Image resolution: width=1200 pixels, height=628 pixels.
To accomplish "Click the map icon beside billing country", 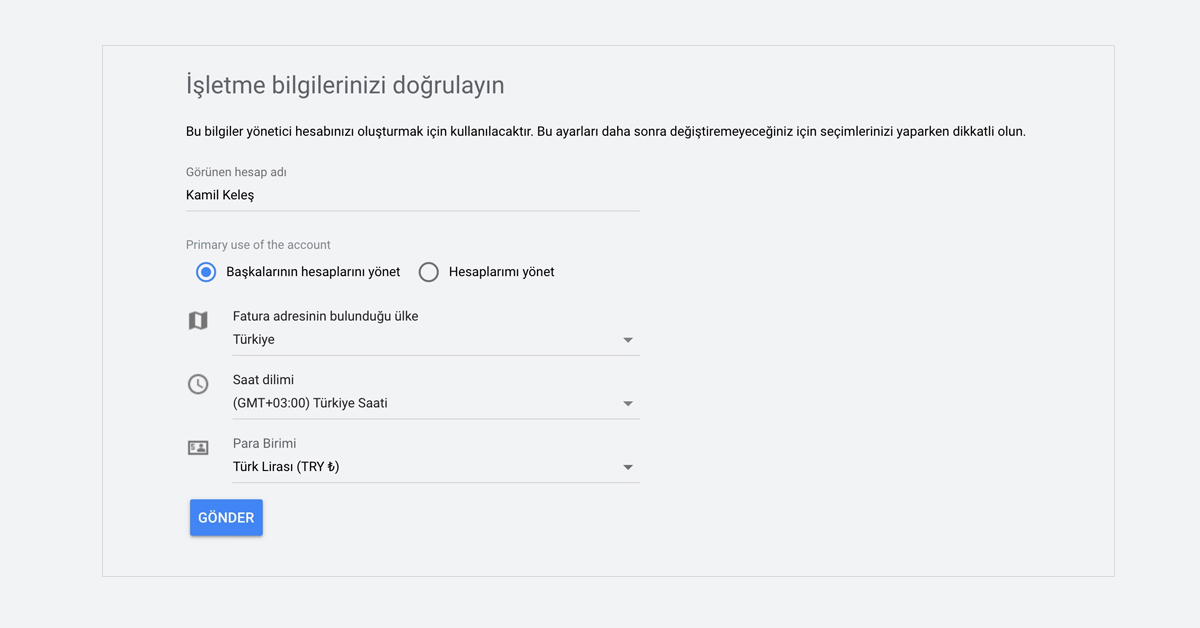I will point(198,320).
